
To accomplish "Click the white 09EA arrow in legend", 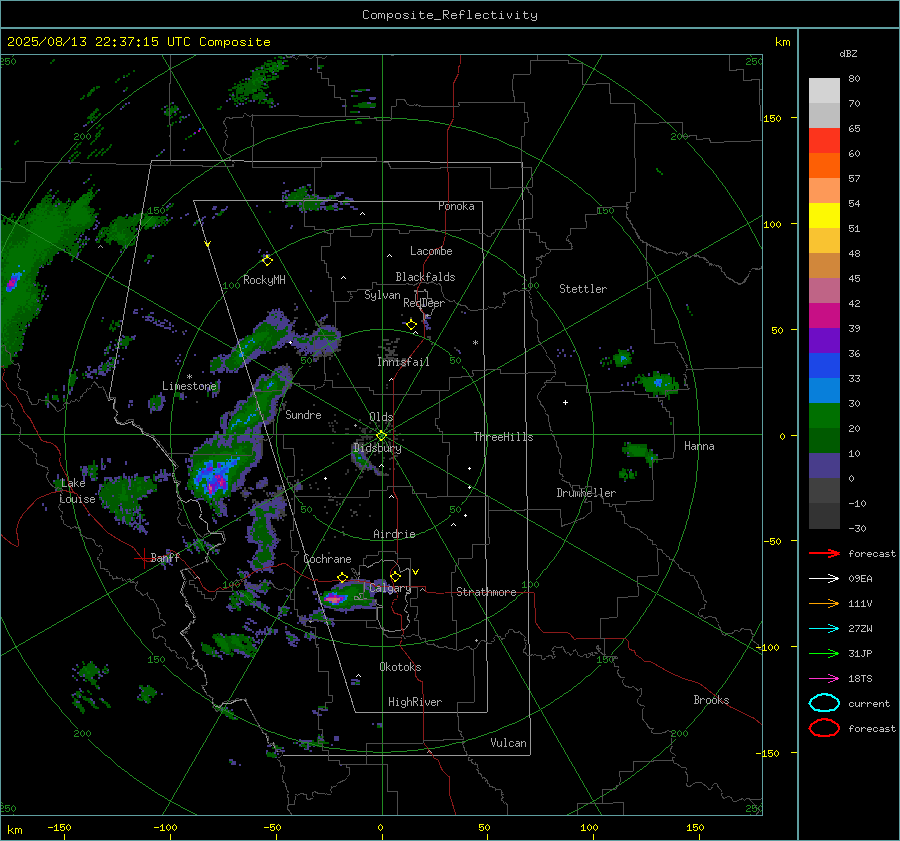I will [x=824, y=579].
